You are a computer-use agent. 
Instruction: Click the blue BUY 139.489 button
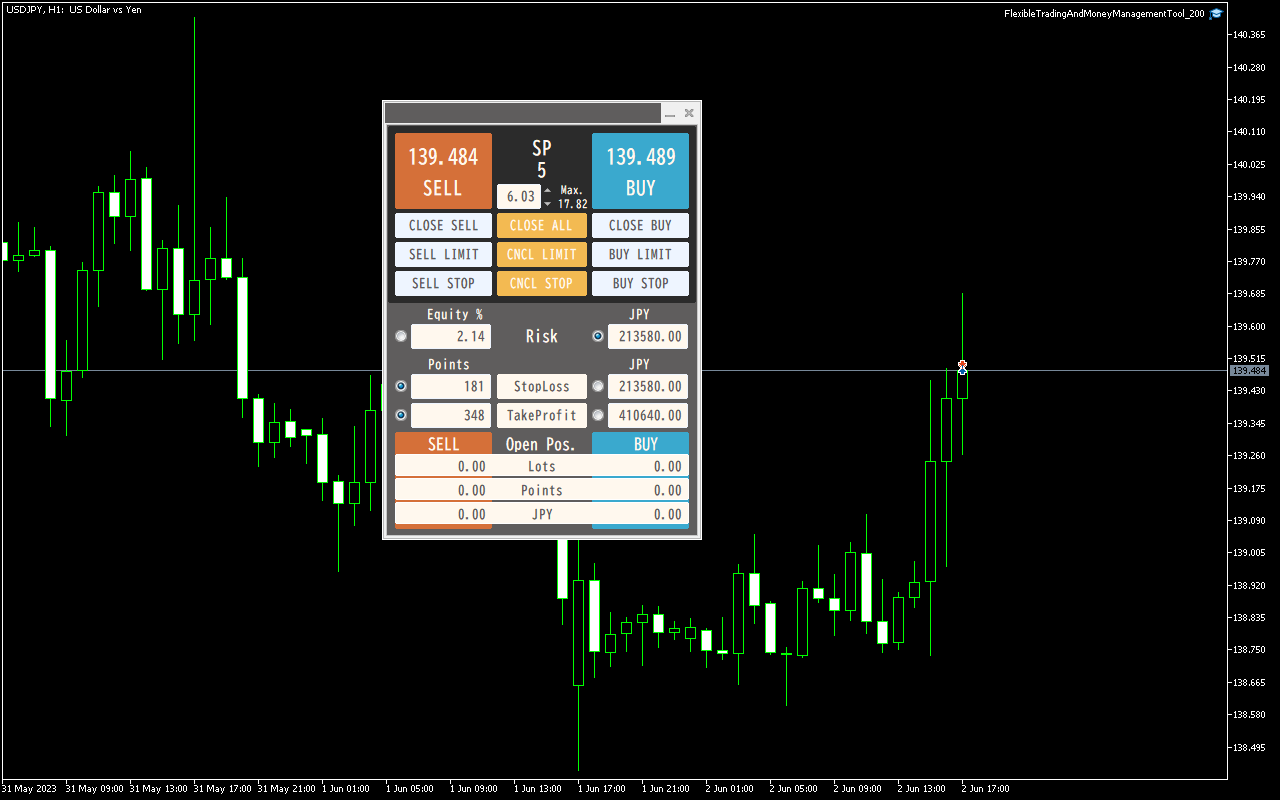click(x=640, y=171)
